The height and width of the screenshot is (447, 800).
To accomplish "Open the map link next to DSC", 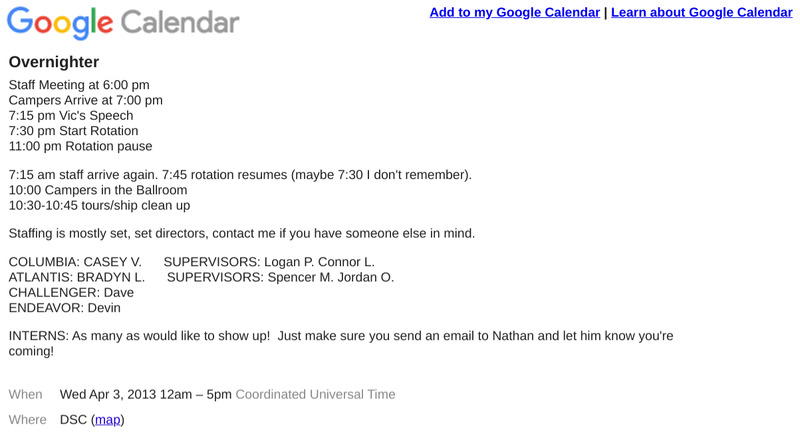I will coord(108,420).
